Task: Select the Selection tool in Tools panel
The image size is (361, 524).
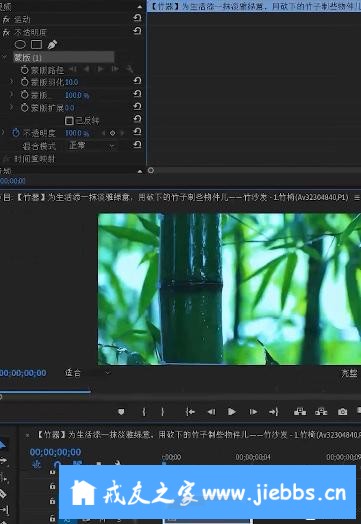Action: point(3,445)
